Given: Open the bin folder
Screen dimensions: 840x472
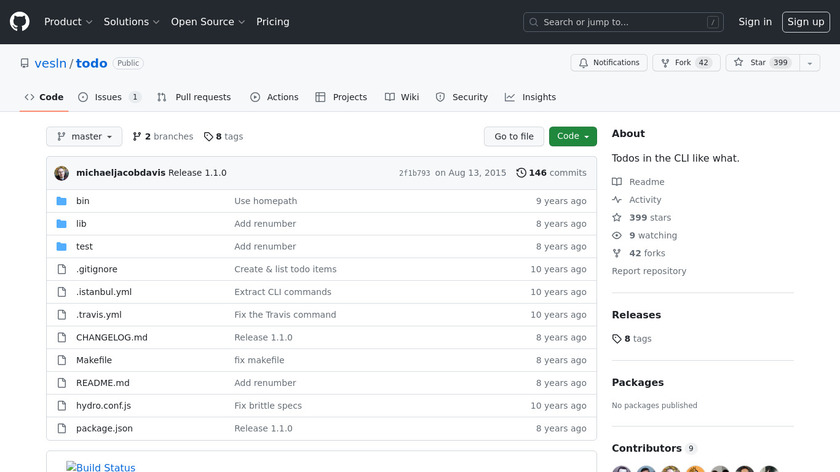Looking at the screenshot, I should (x=83, y=201).
